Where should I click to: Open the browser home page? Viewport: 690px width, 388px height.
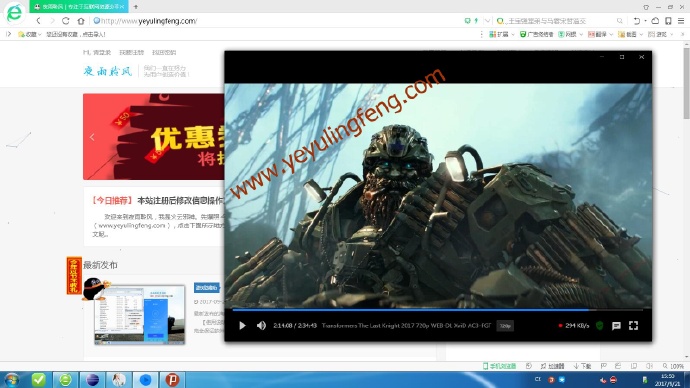(x=81, y=21)
